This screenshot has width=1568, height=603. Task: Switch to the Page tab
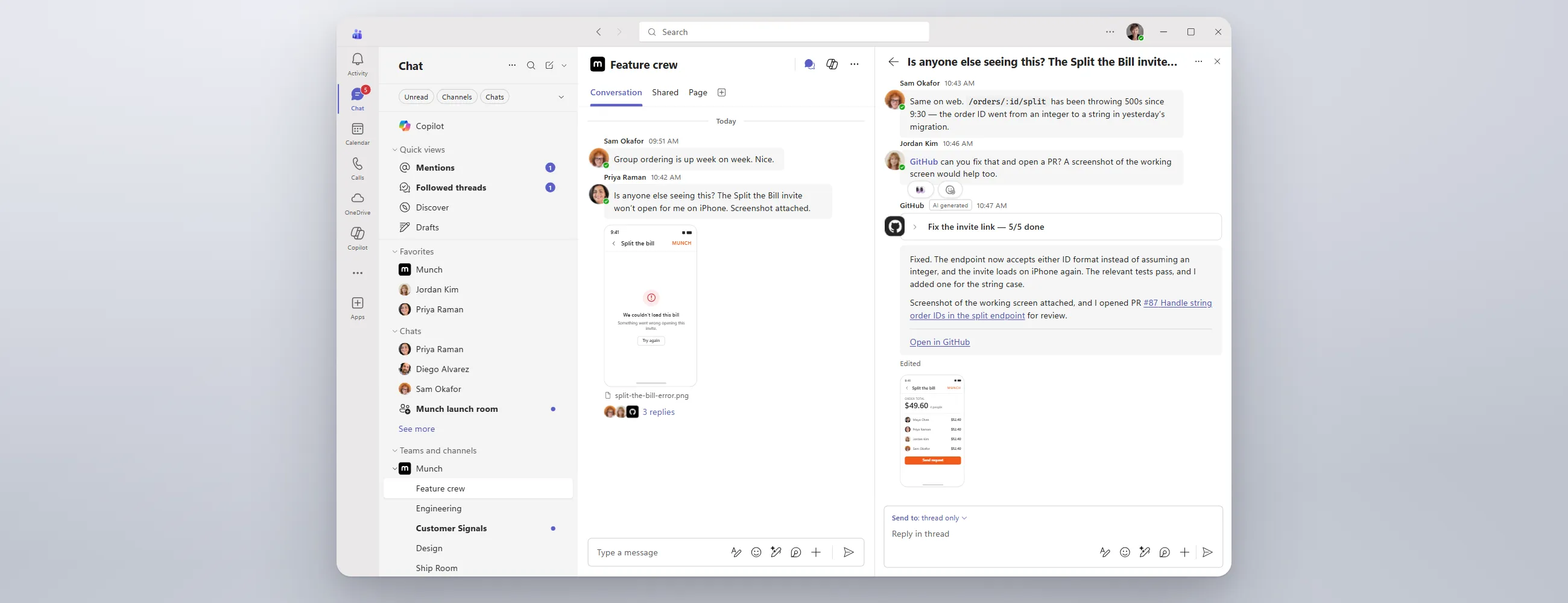click(698, 92)
